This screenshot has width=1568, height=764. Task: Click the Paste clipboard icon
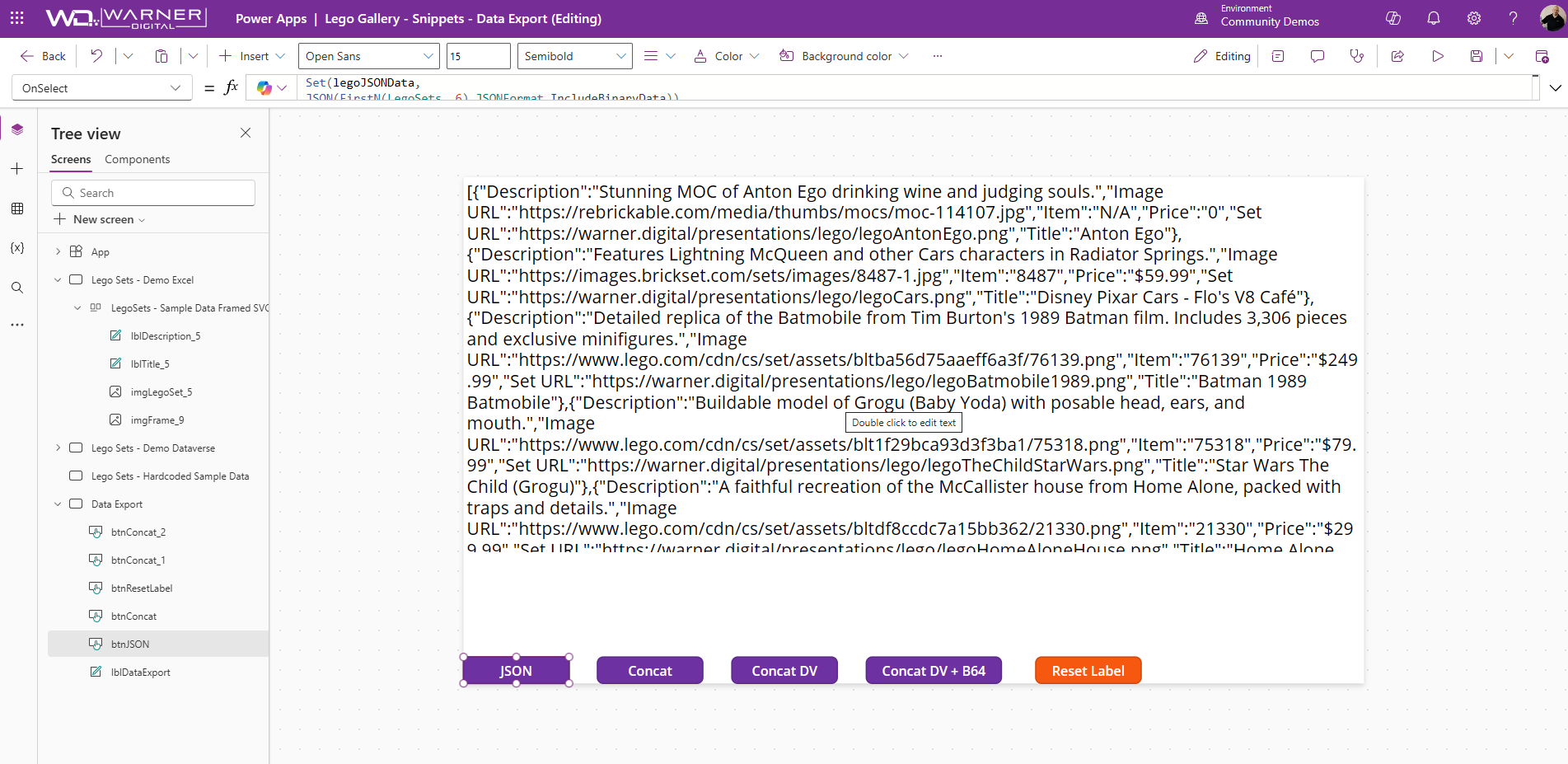pyautogui.click(x=161, y=56)
